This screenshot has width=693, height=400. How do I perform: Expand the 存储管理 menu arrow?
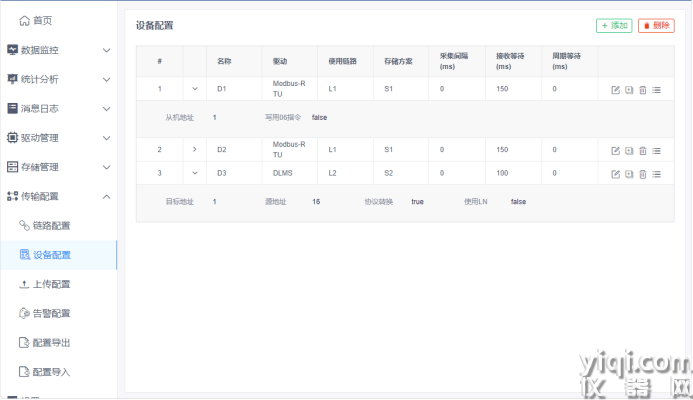(107, 167)
